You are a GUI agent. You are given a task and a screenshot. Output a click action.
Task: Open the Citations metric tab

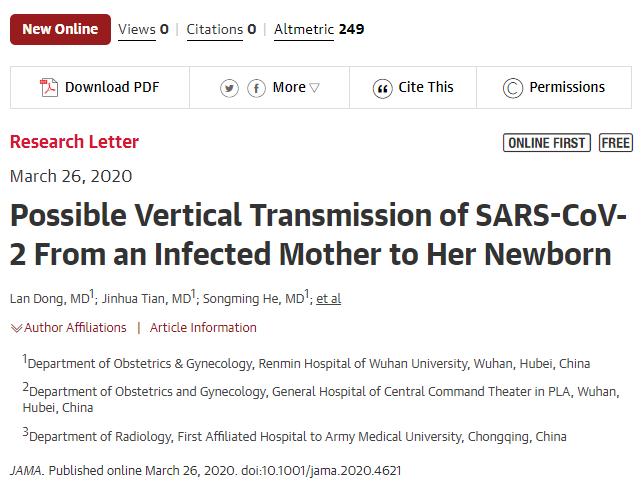[223, 29]
